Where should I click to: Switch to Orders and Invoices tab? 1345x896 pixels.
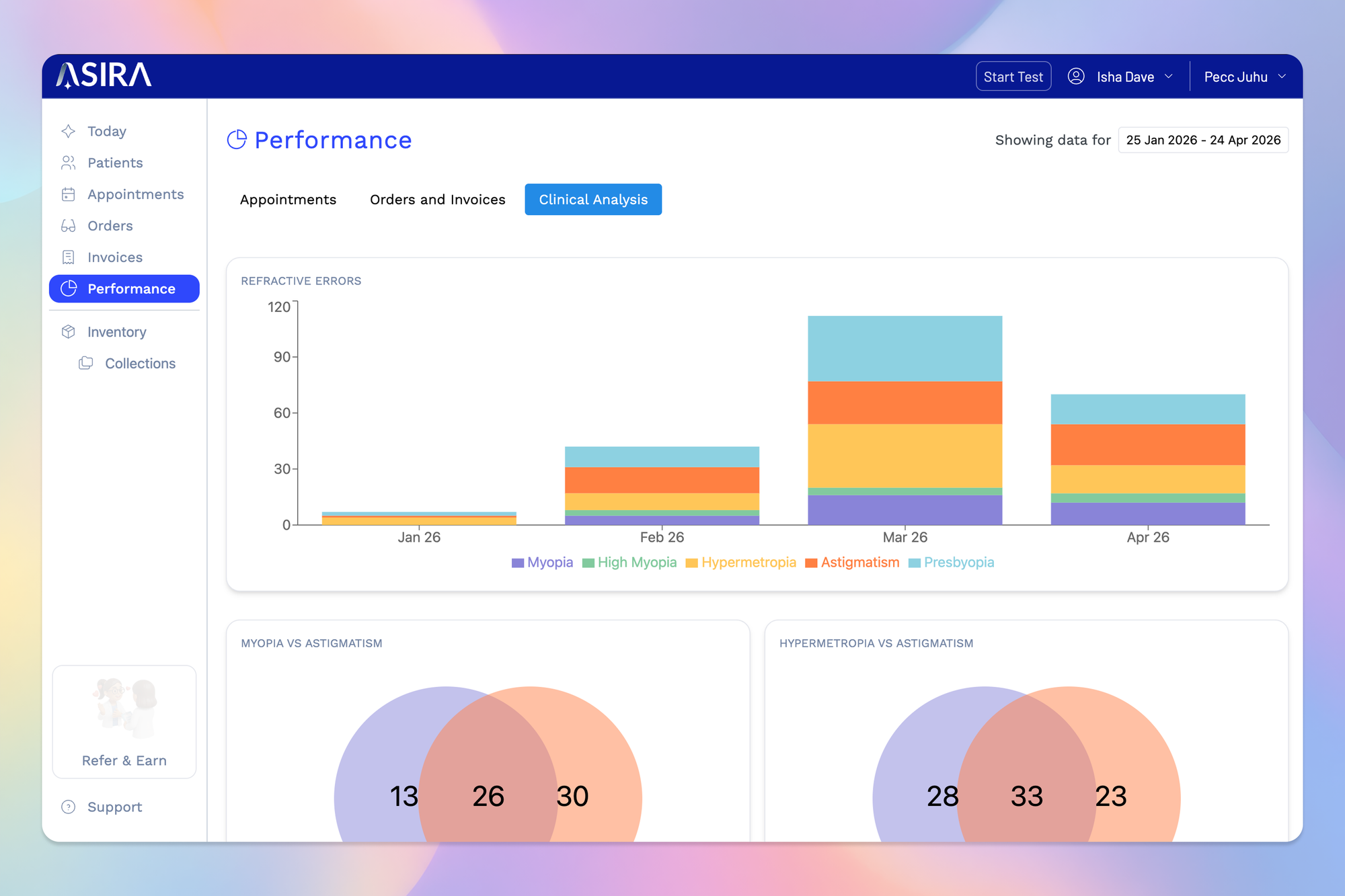coord(437,200)
